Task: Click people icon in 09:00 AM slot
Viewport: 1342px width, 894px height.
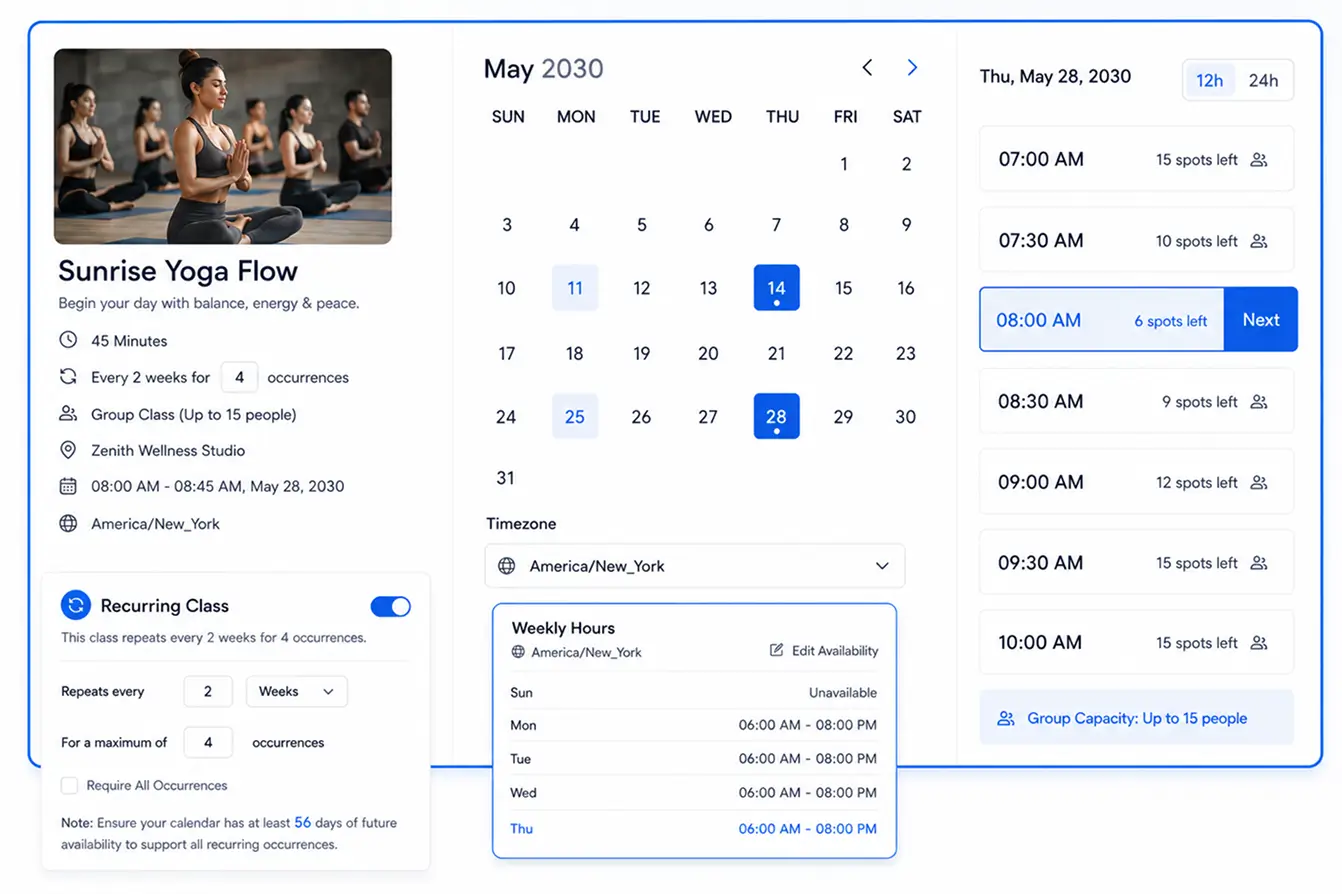Action: pos(1259,483)
